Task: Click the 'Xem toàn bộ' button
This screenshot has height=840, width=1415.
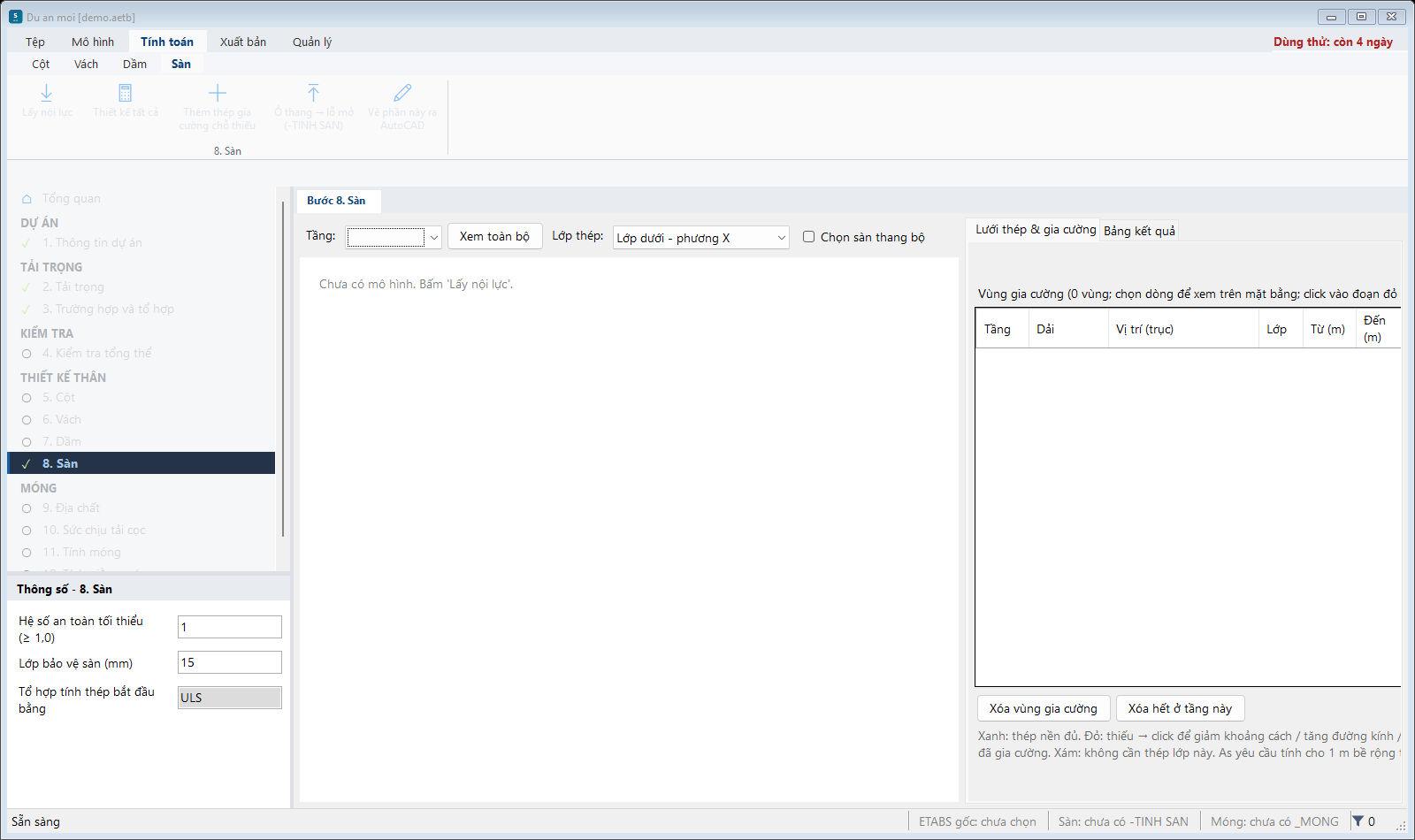Action: pos(494,236)
